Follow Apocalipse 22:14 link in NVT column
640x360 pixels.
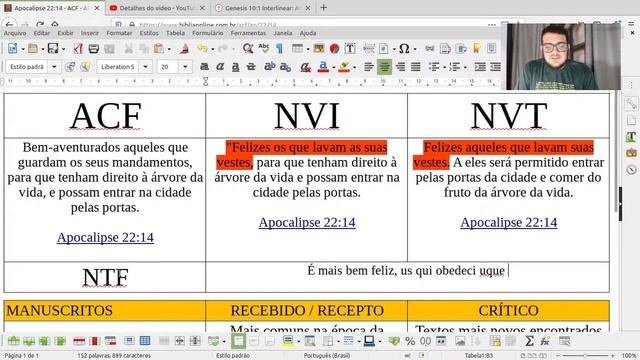509,222
